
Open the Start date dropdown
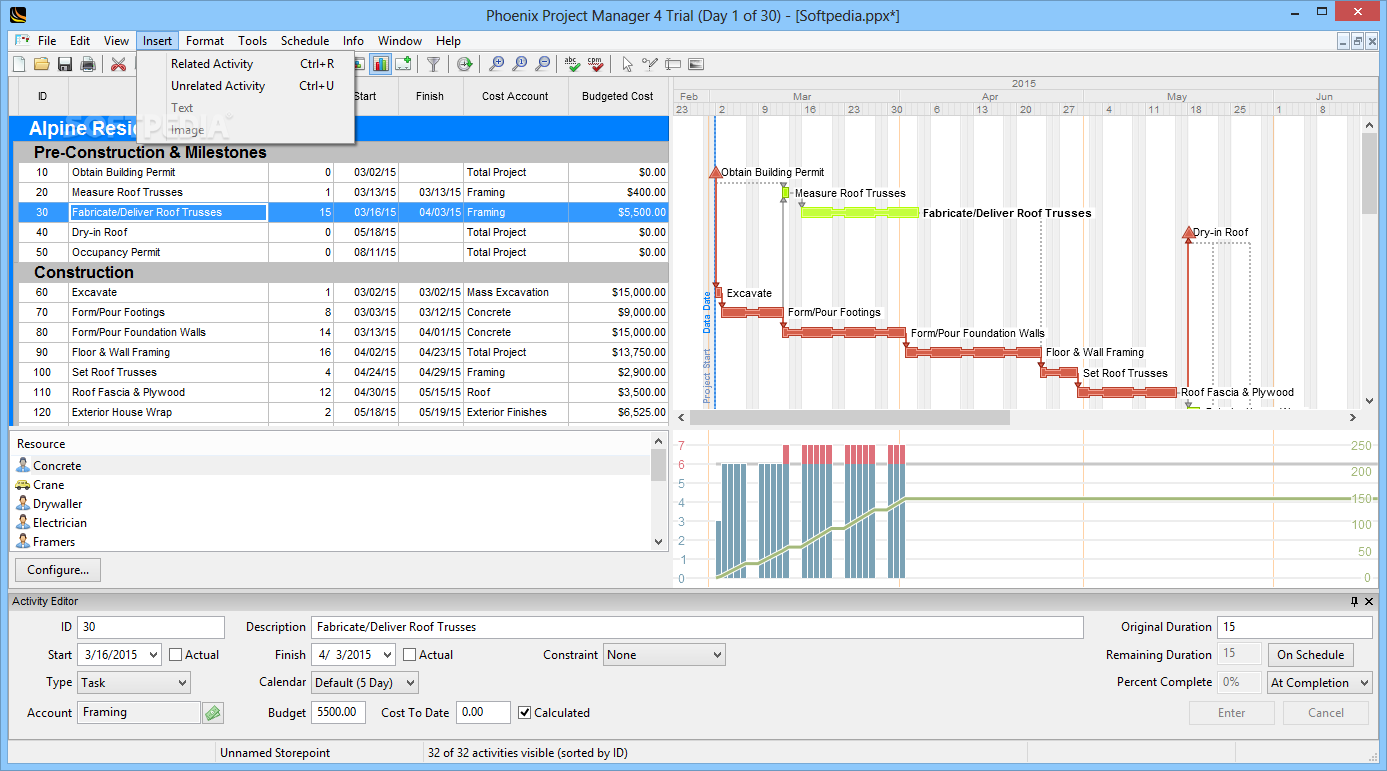152,655
